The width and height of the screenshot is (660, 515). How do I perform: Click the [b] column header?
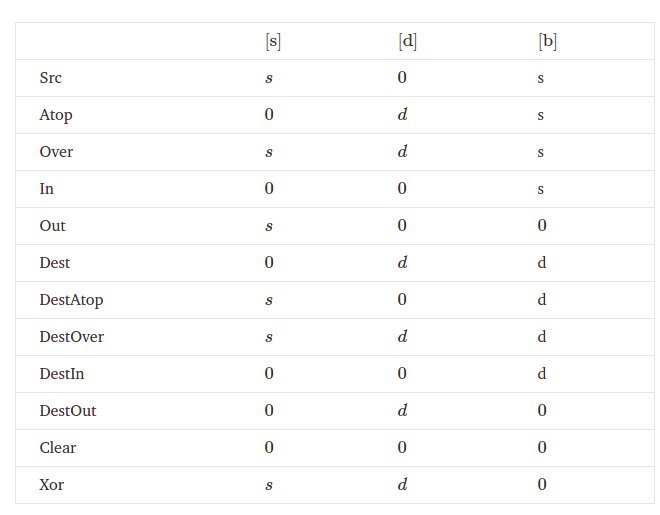[x=546, y=42]
